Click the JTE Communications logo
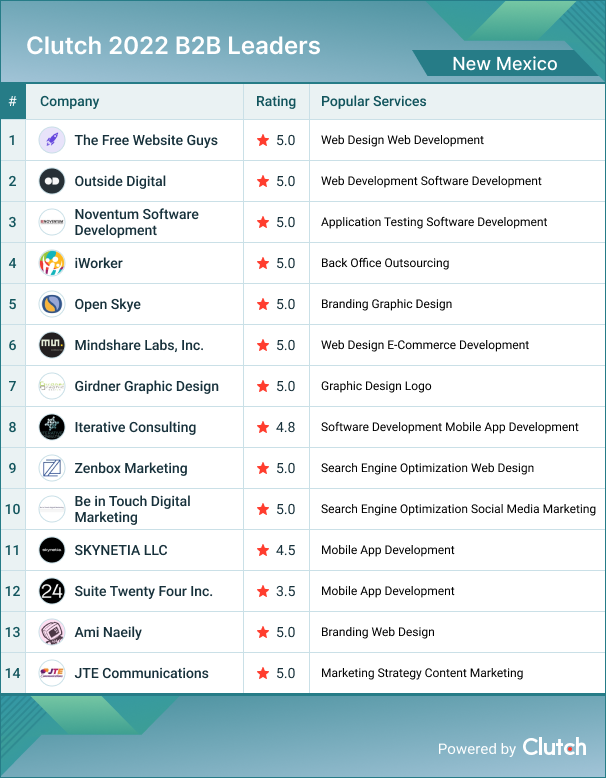This screenshot has width=606, height=778. click(52, 673)
